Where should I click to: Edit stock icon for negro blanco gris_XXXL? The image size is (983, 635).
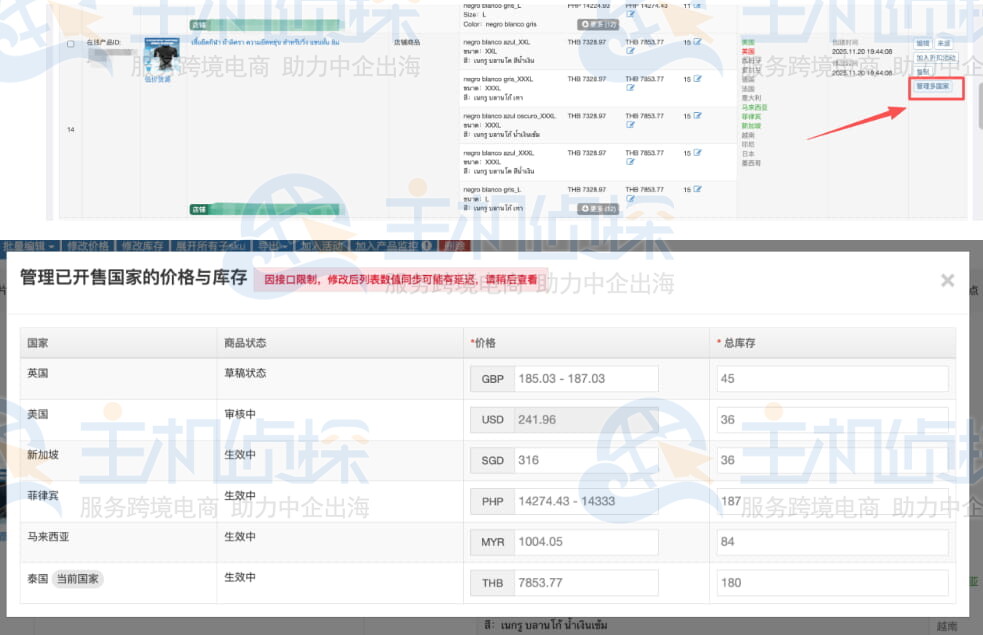697,78
